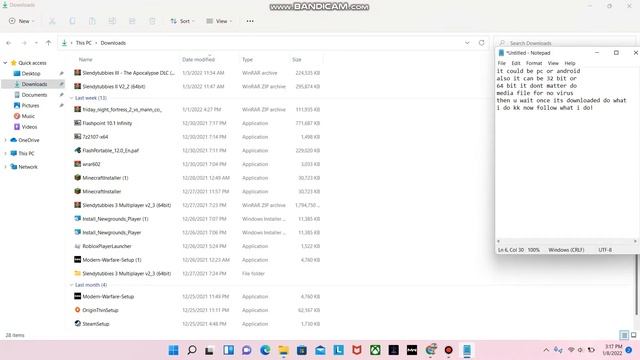Expand address bar history dropdown
The image size is (640, 360).
tap(467, 43)
